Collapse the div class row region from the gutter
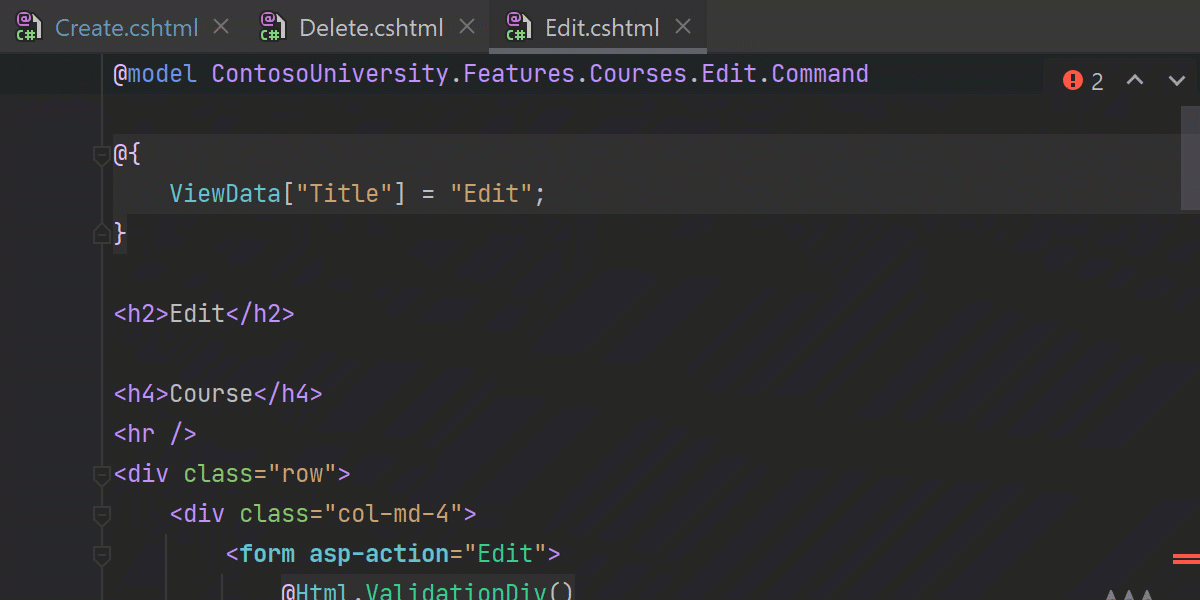Screen dimensions: 1200x600 click(101, 473)
